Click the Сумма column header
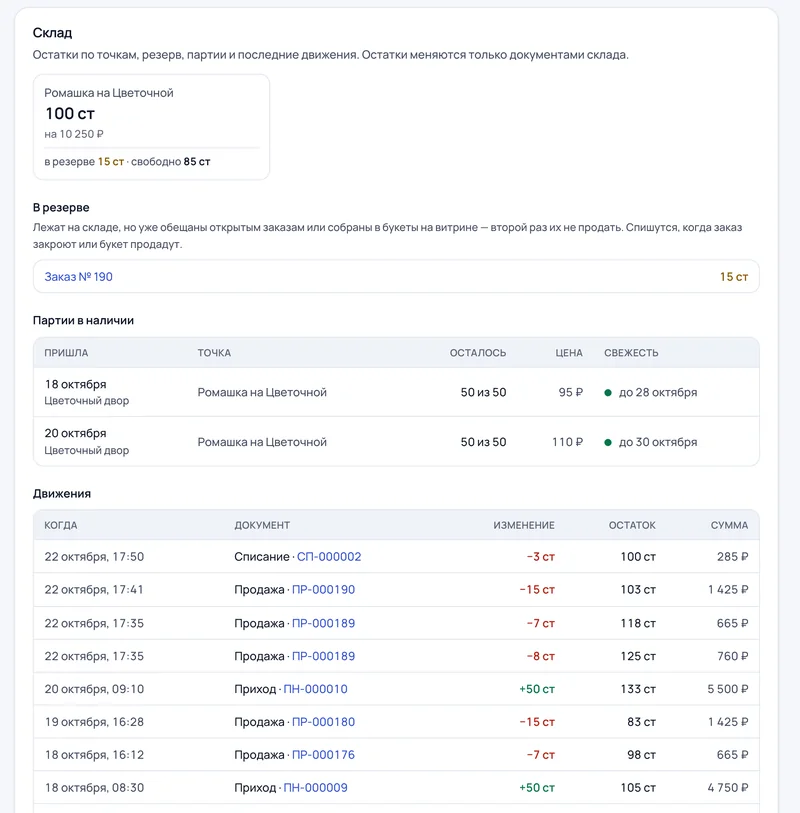800x813 pixels. pos(729,525)
